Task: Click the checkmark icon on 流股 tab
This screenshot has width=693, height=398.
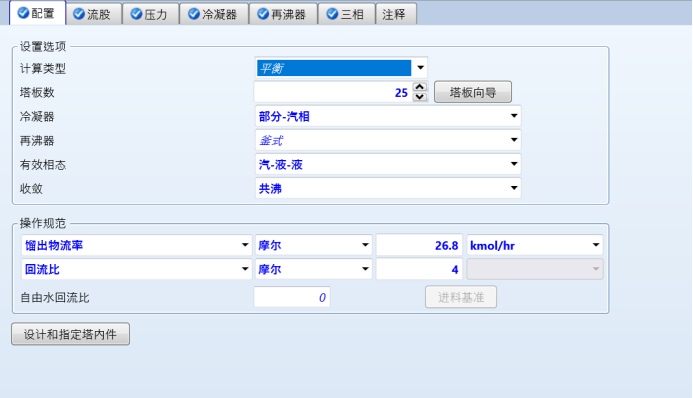Action: [x=79, y=14]
